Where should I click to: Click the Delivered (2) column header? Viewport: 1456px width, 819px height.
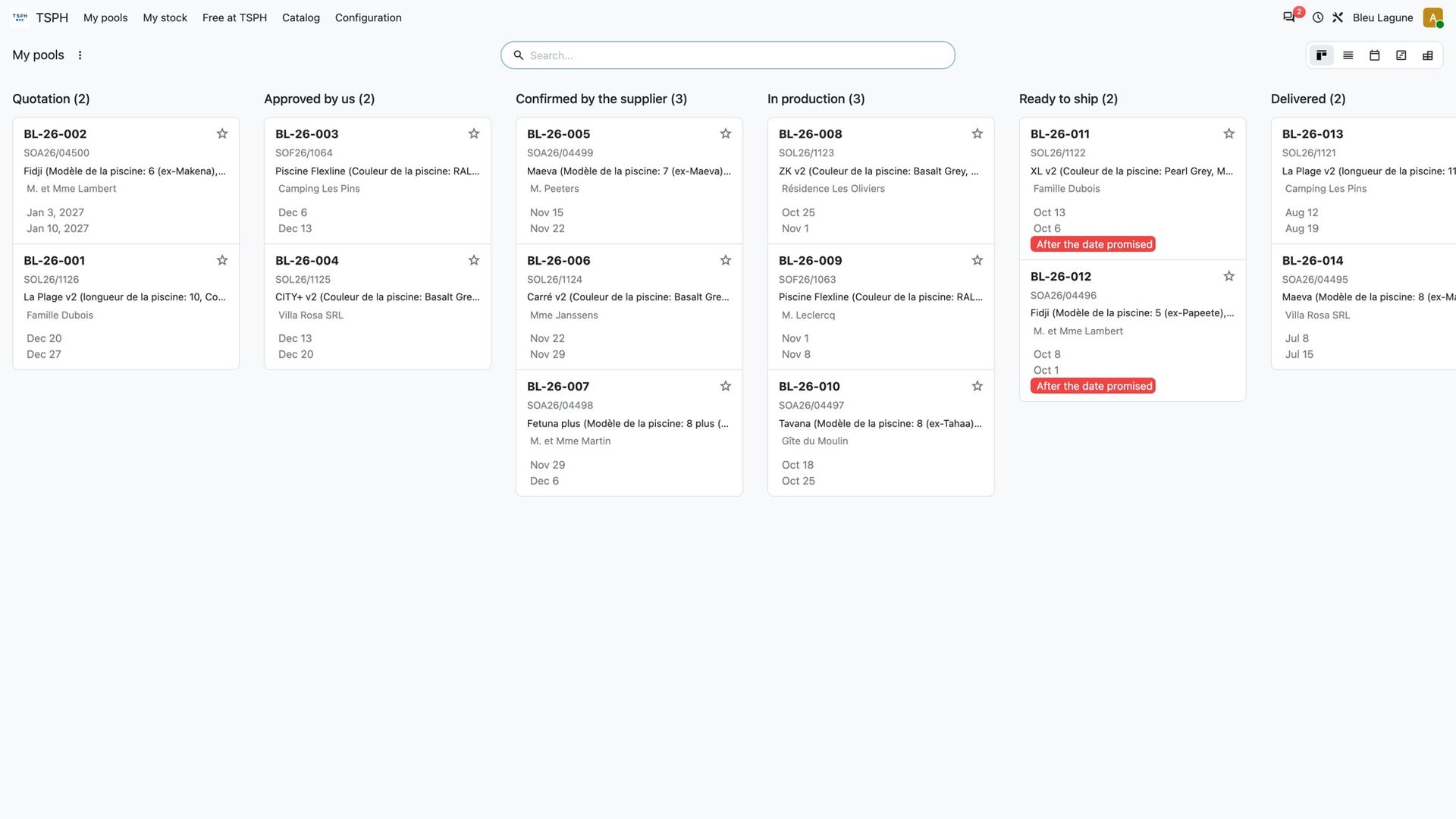(1308, 99)
